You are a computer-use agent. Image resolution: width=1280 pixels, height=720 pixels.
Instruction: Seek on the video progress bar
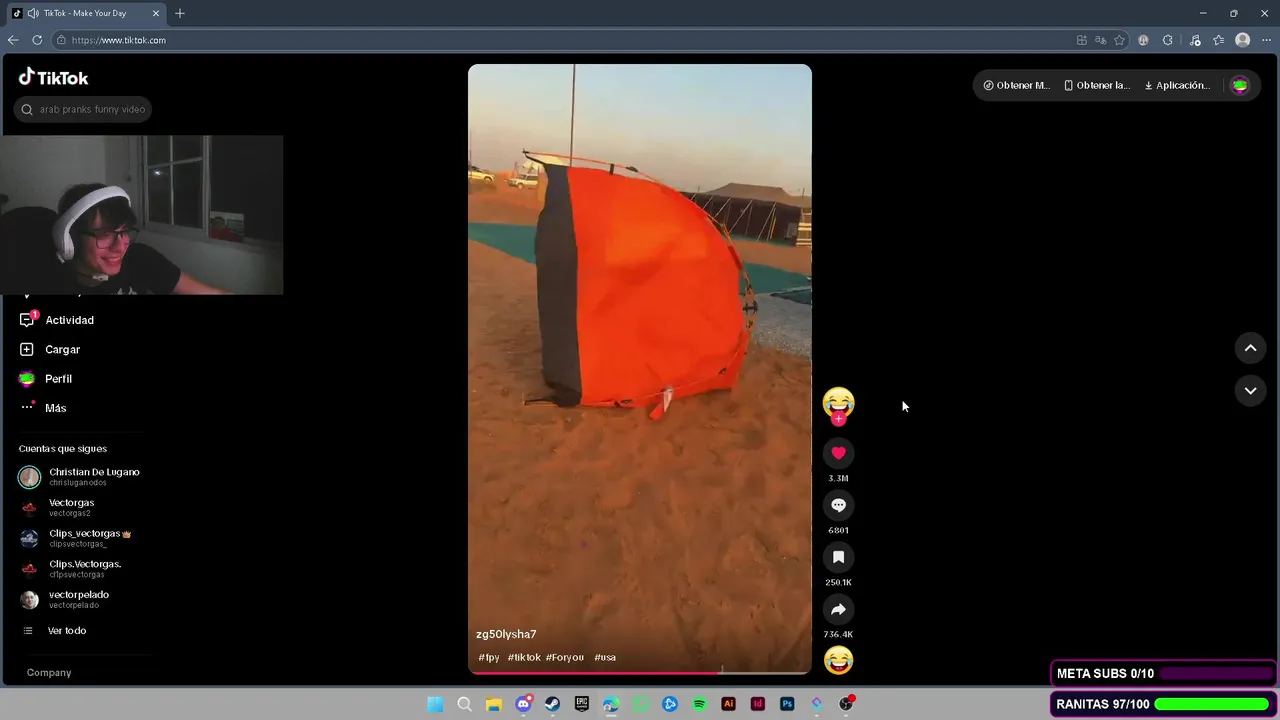[x=640, y=672]
